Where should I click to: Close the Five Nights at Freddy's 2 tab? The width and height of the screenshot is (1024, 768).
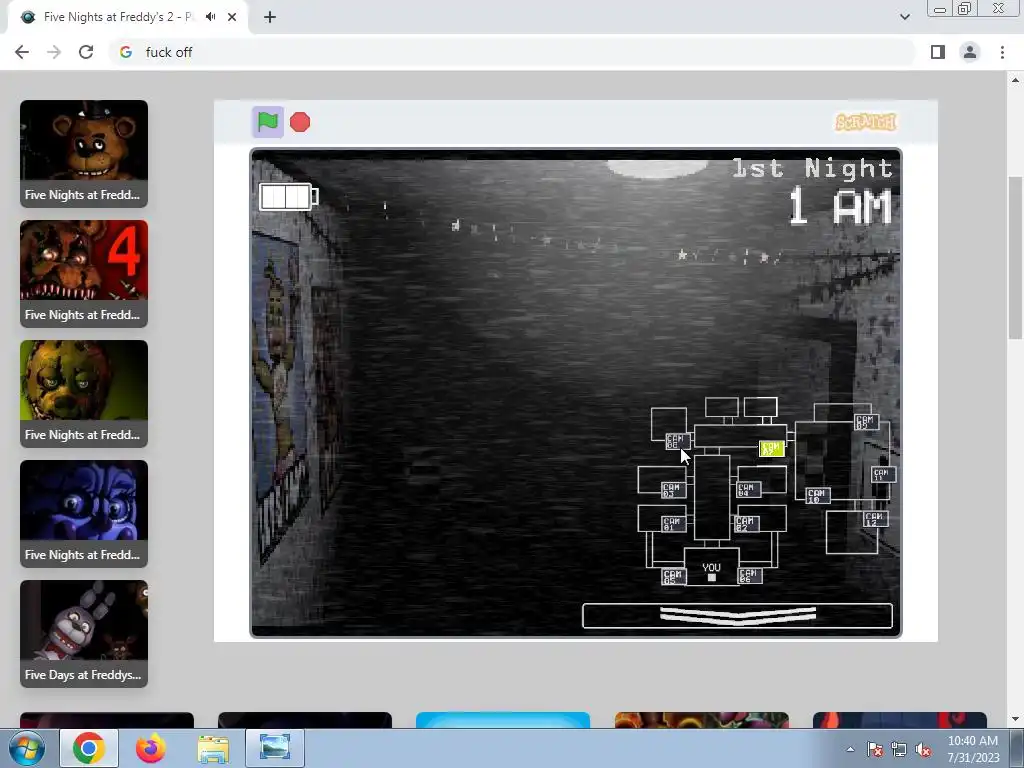point(232,17)
